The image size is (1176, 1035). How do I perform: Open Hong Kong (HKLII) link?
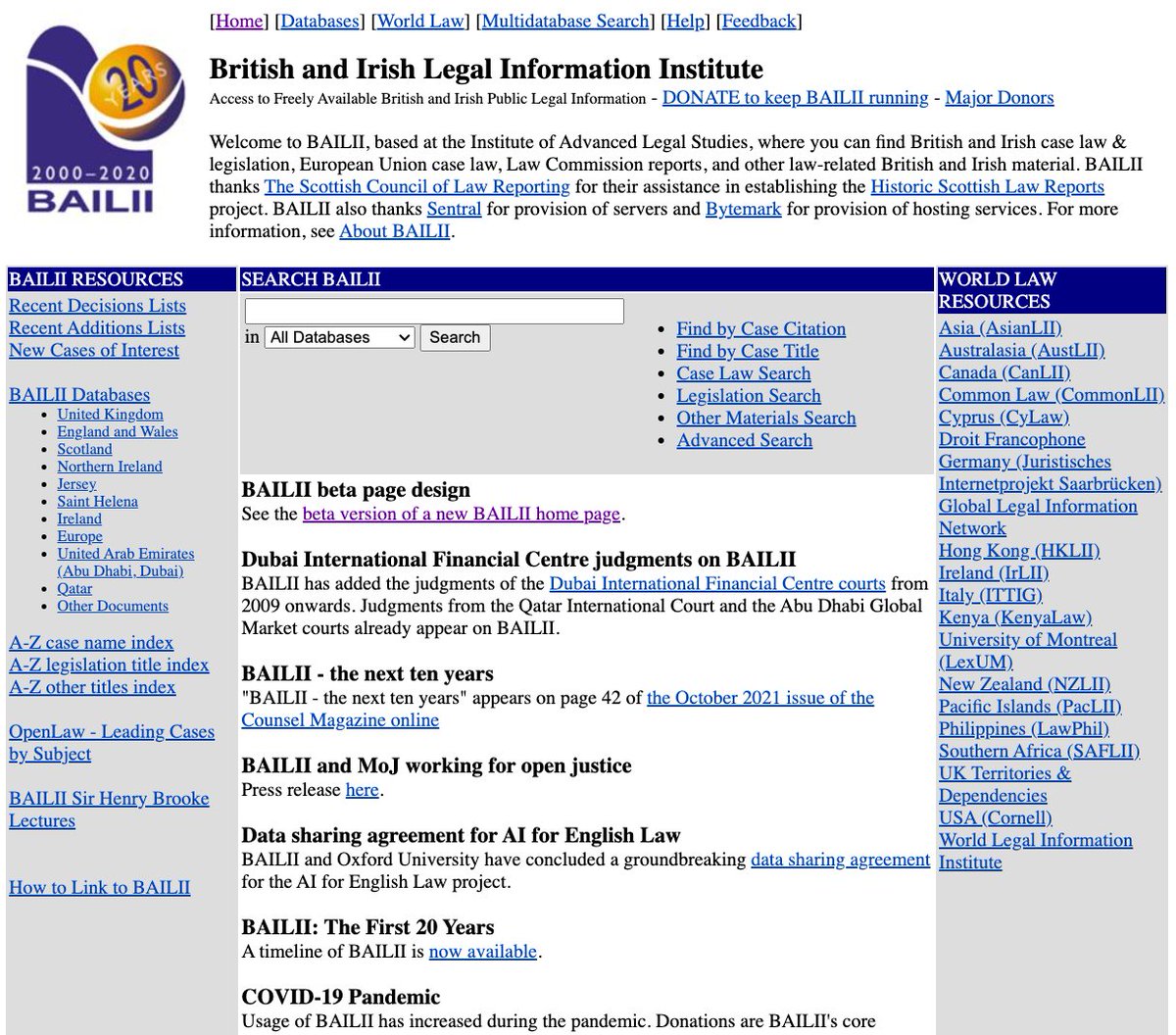[x=1019, y=551]
